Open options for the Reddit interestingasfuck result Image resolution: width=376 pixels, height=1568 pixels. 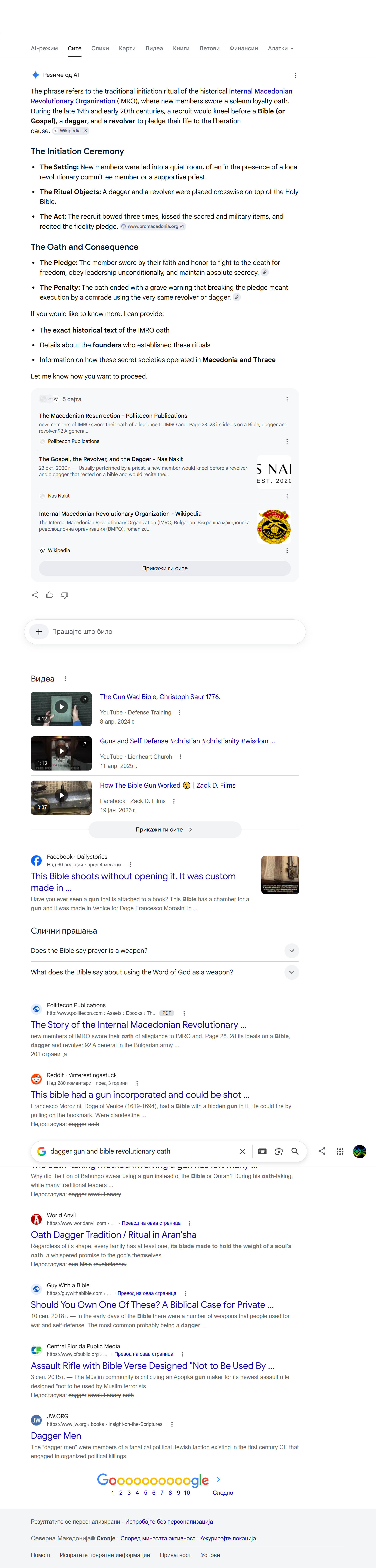click(x=137, y=1084)
